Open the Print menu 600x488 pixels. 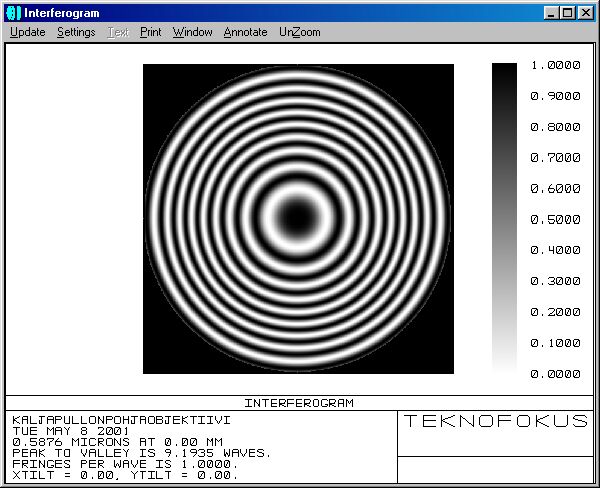[151, 32]
